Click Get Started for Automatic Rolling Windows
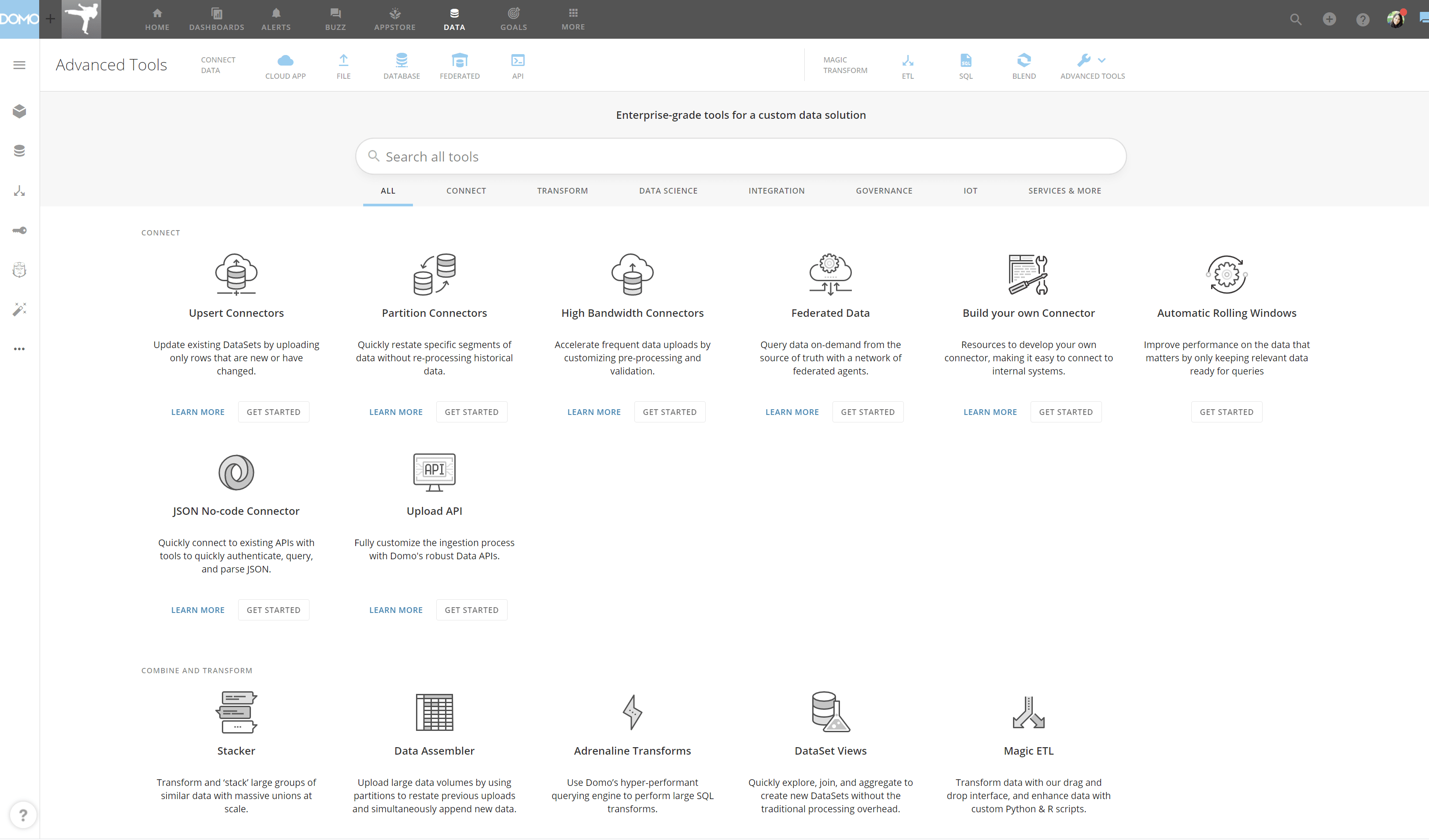The width and height of the screenshot is (1429, 840). [x=1226, y=412]
